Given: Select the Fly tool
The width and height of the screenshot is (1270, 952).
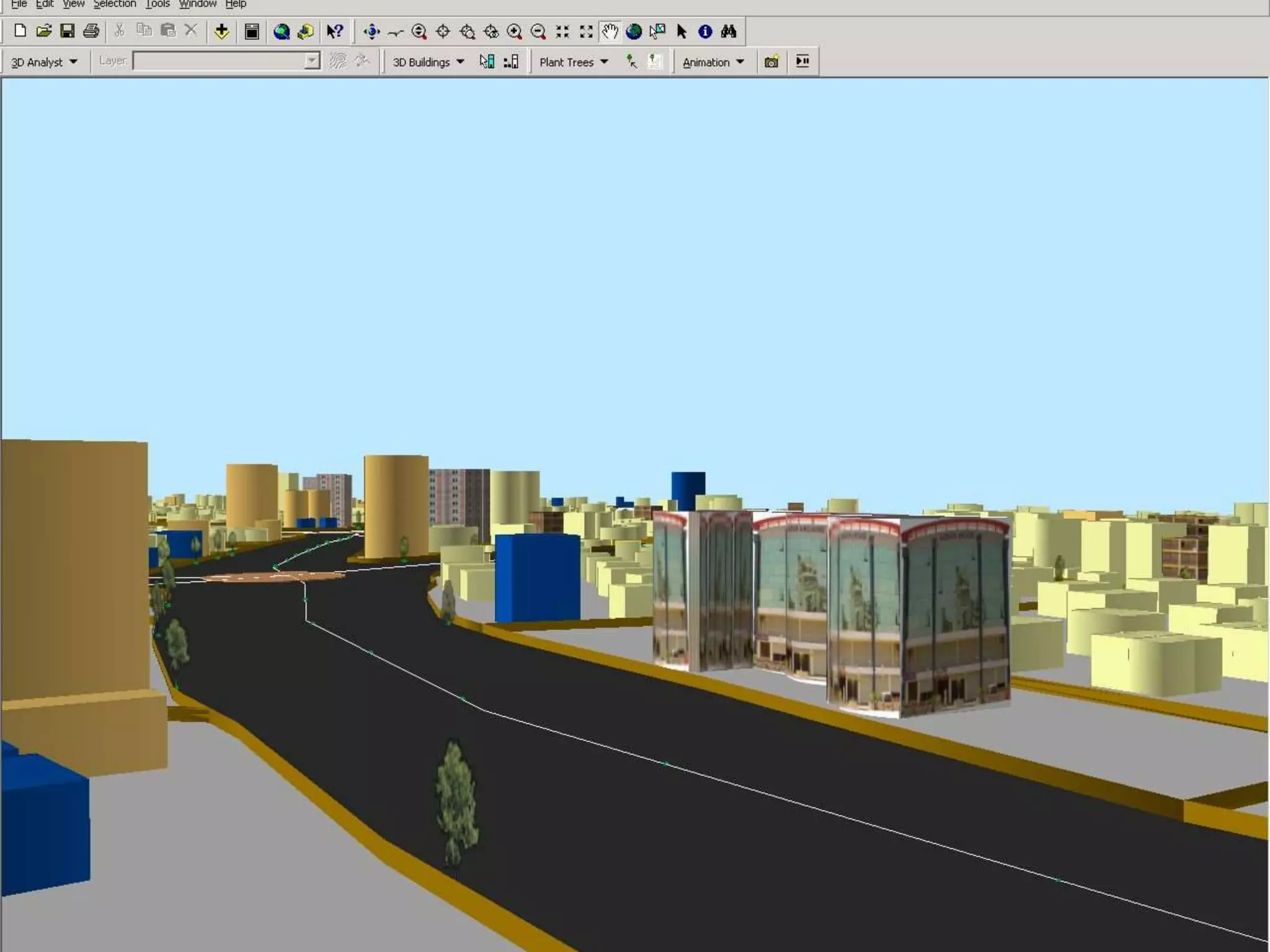Looking at the screenshot, I should click(395, 31).
